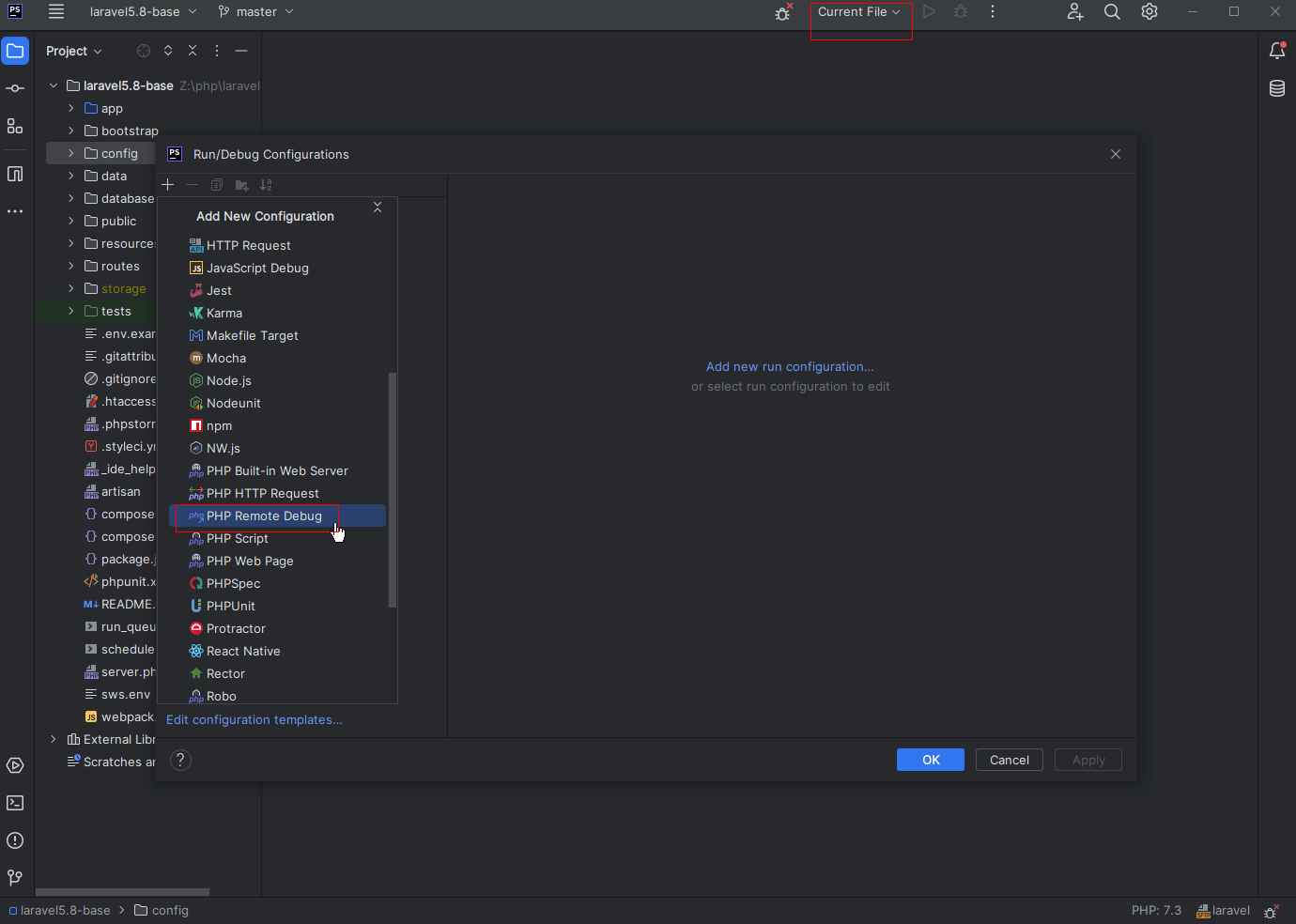This screenshot has height=924, width=1296.
Task: Open the Bookmarks tool window icon
Action: tap(15, 174)
